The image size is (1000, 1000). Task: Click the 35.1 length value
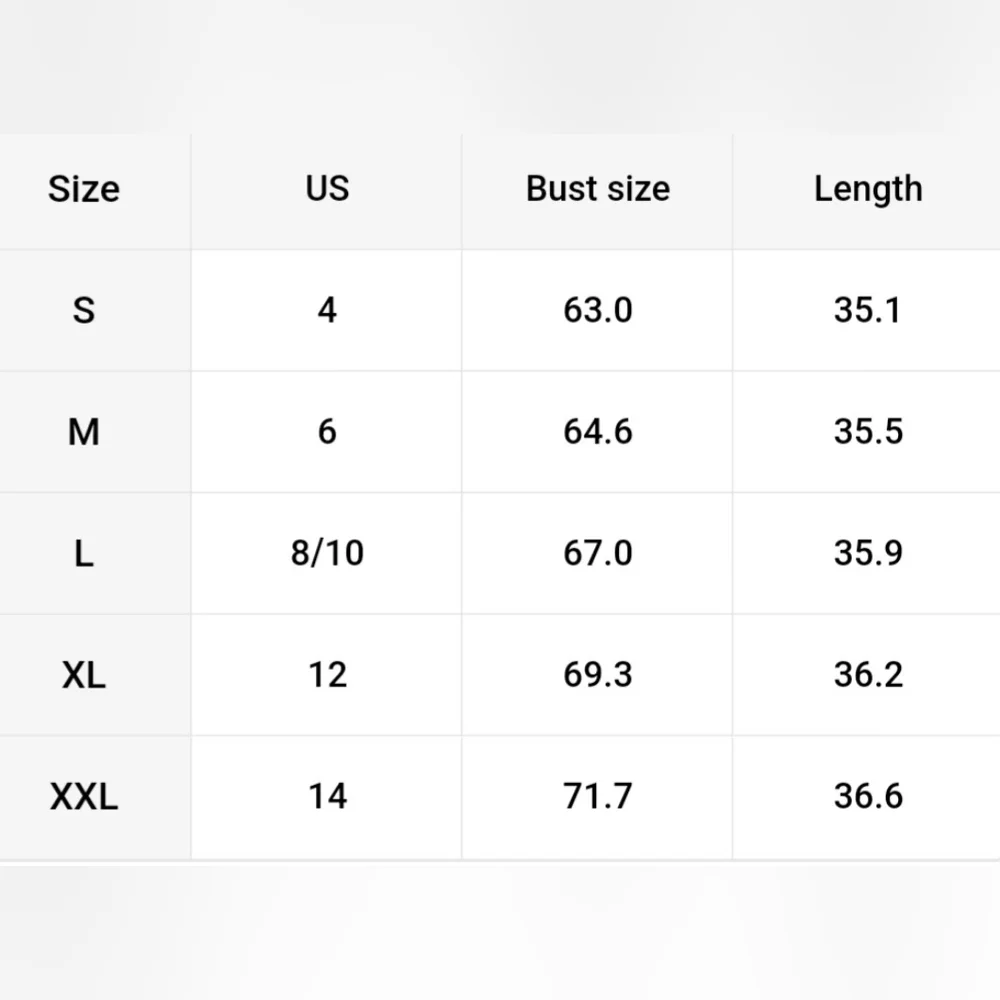(x=868, y=311)
